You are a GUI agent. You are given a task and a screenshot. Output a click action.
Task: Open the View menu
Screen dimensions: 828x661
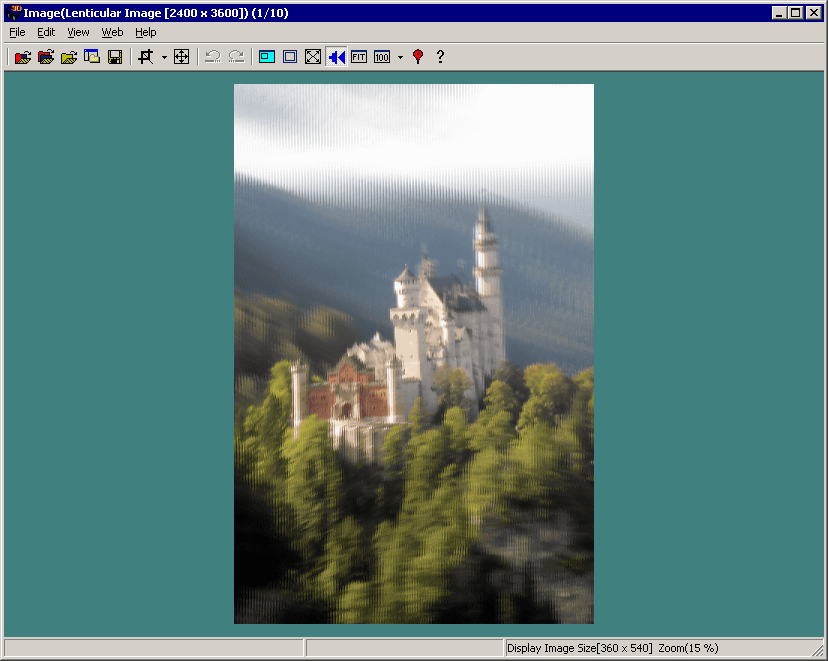click(78, 32)
